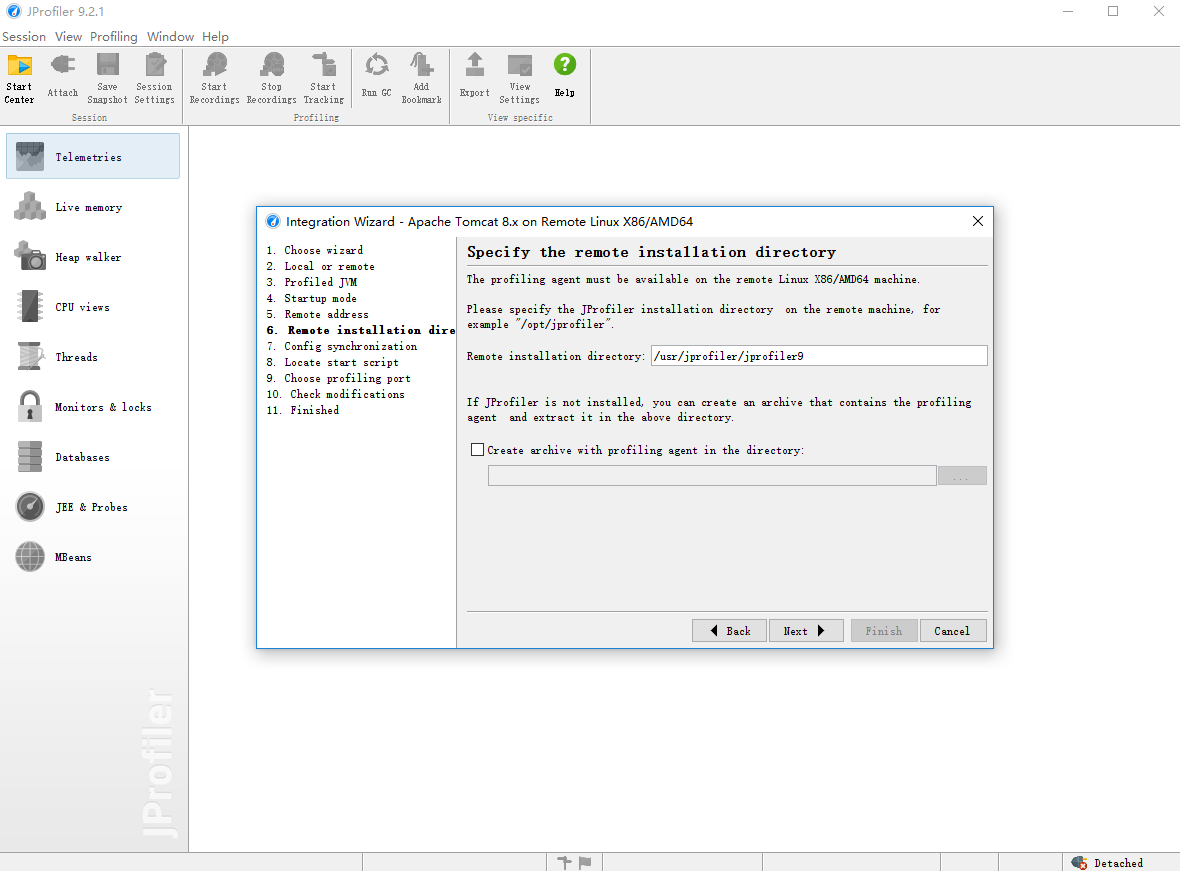
Task: Close the Integration Wizard dialog
Action: (x=978, y=221)
